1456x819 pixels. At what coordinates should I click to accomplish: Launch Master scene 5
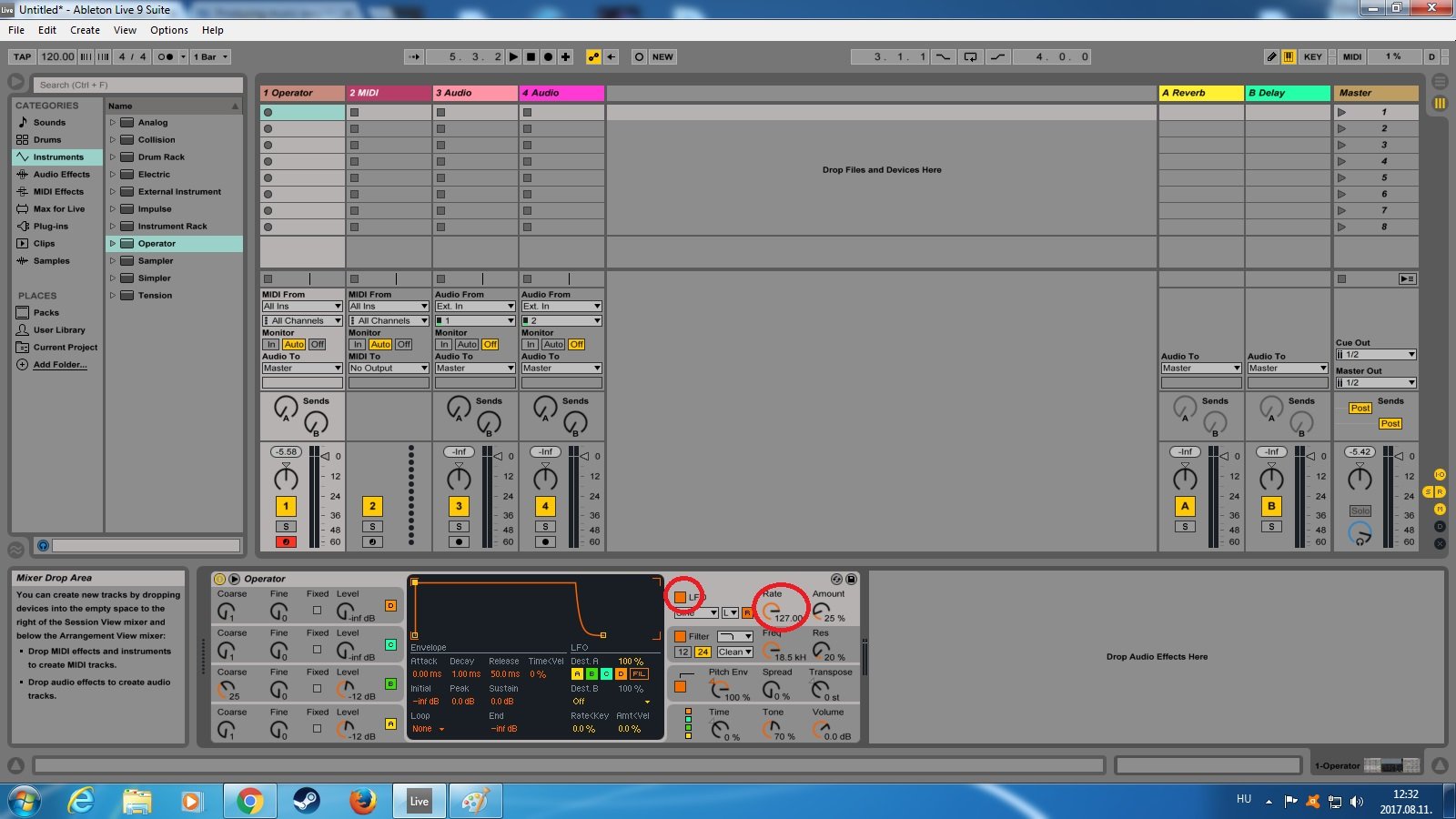[x=1341, y=177]
